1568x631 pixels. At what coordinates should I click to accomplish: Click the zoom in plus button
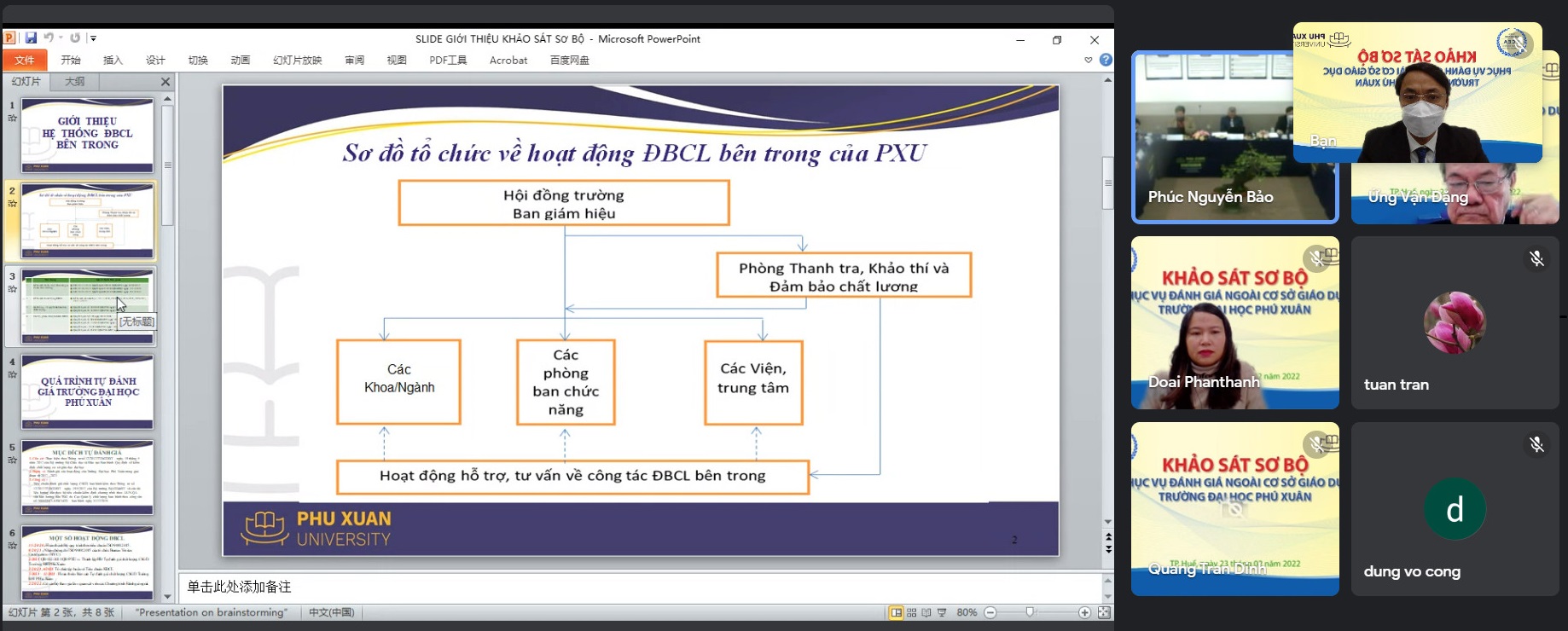coord(1084,612)
